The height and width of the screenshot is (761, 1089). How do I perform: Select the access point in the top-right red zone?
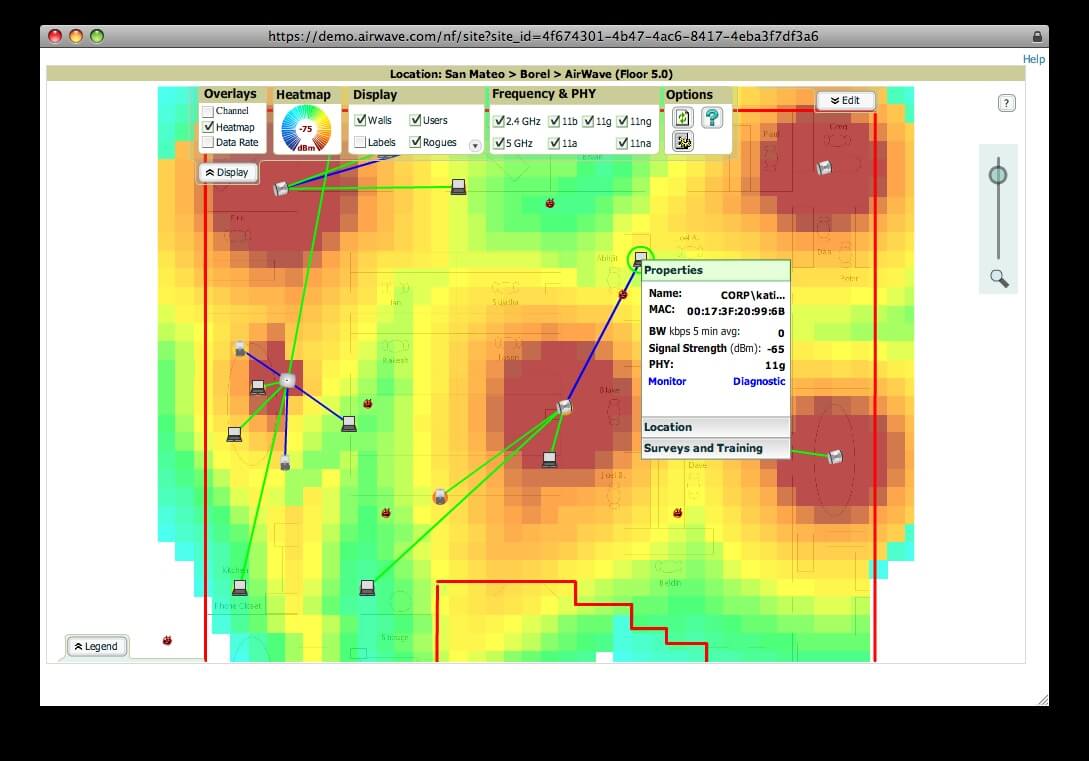click(824, 167)
